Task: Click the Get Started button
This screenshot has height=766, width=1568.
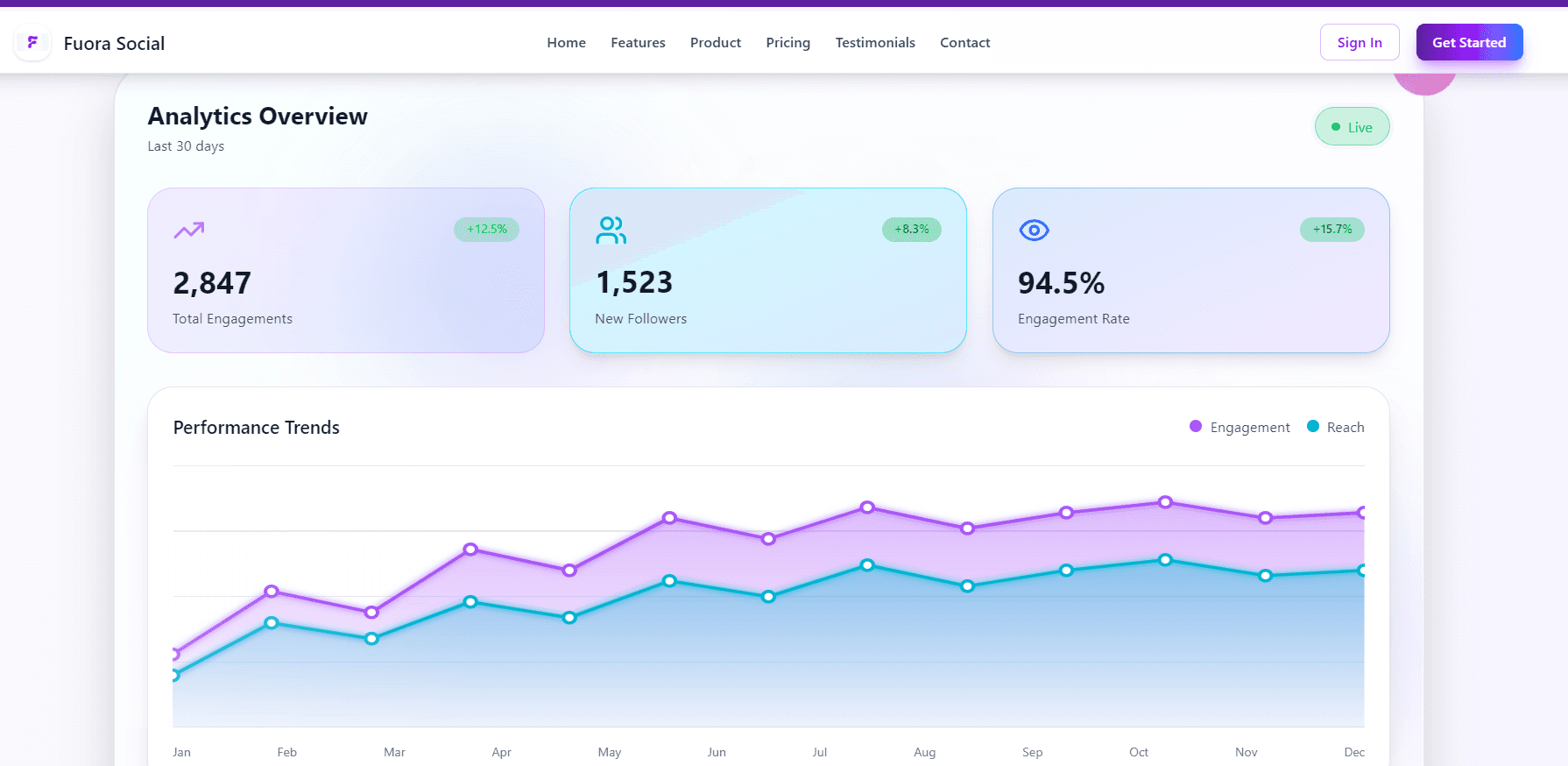Action: point(1469,42)
